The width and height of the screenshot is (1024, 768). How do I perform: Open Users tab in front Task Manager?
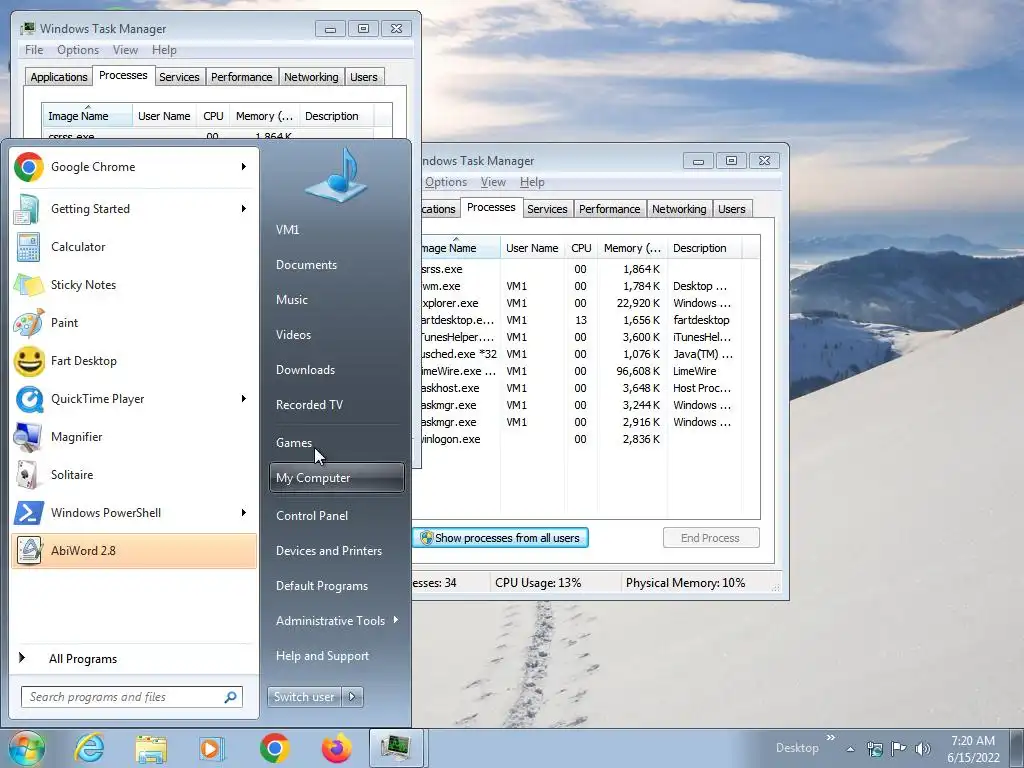coord(731,209)
